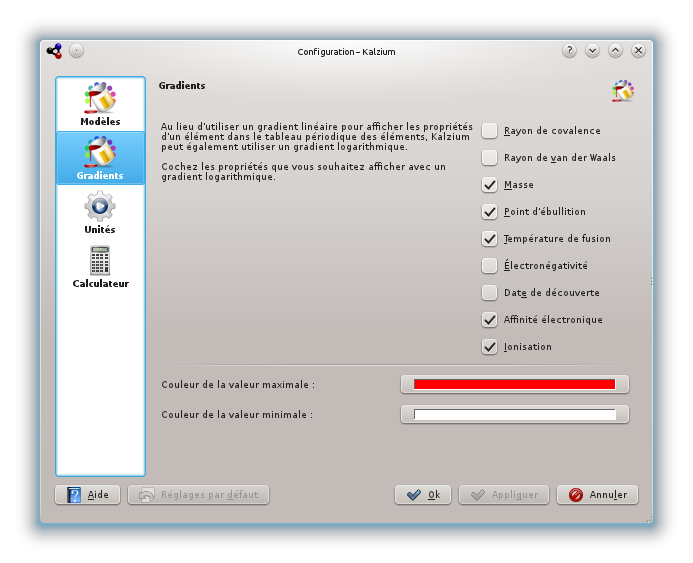Switch to the Unités settings page
This screenshot has width=693, height=563.
(x=100, y=213)
